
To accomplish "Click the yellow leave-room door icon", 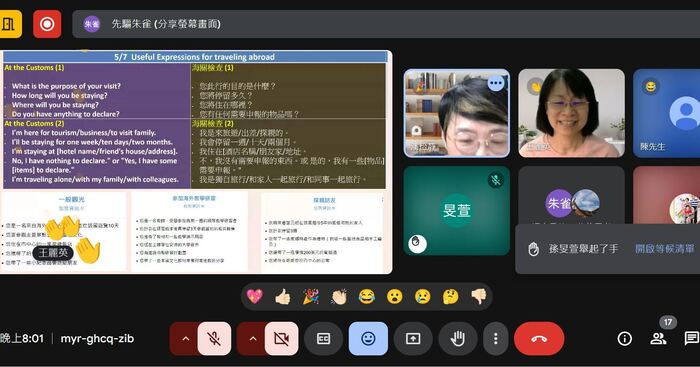I will pyautogui.click(x=9, y=24).
